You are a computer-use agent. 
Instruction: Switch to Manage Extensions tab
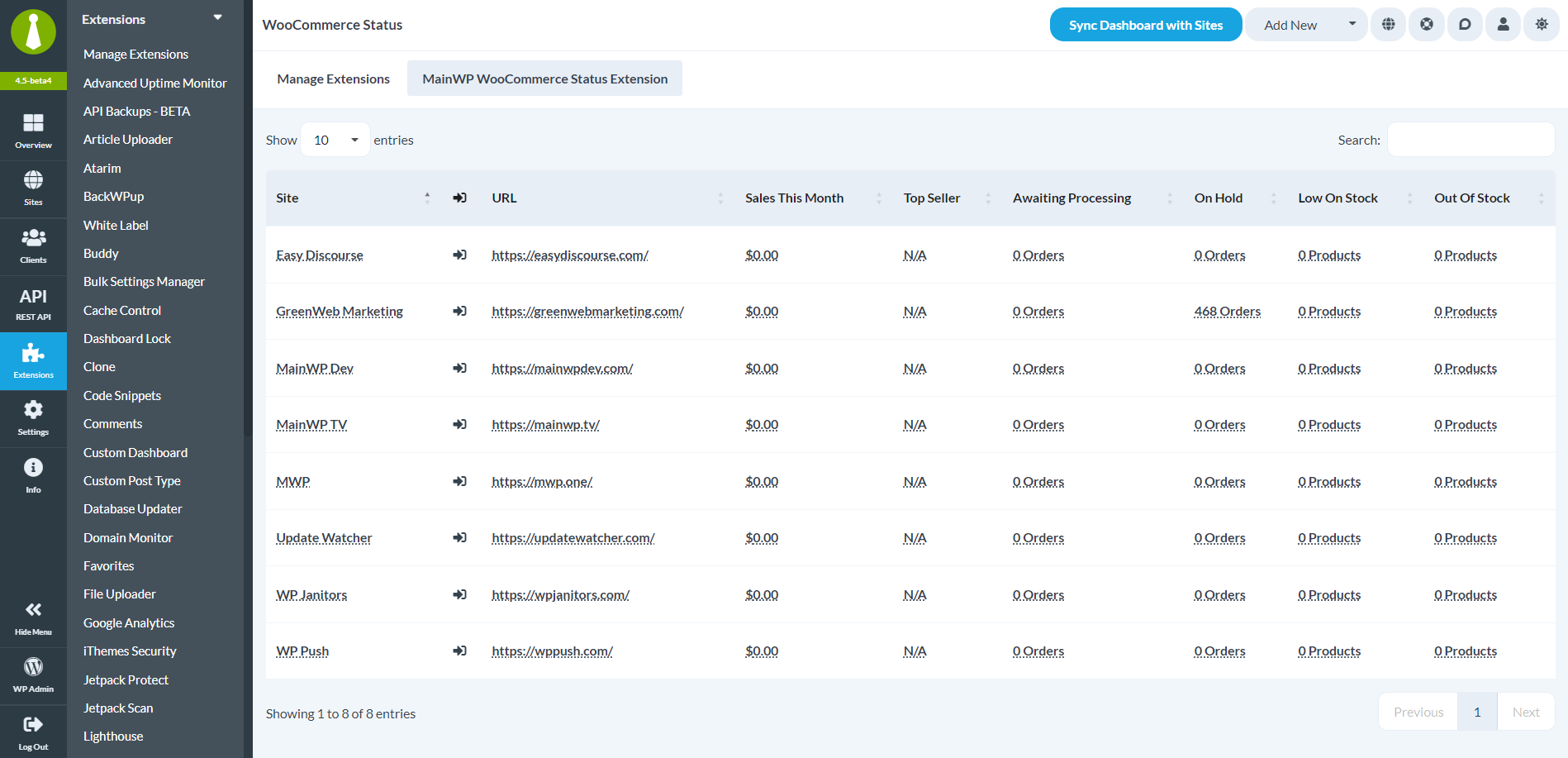333,79
